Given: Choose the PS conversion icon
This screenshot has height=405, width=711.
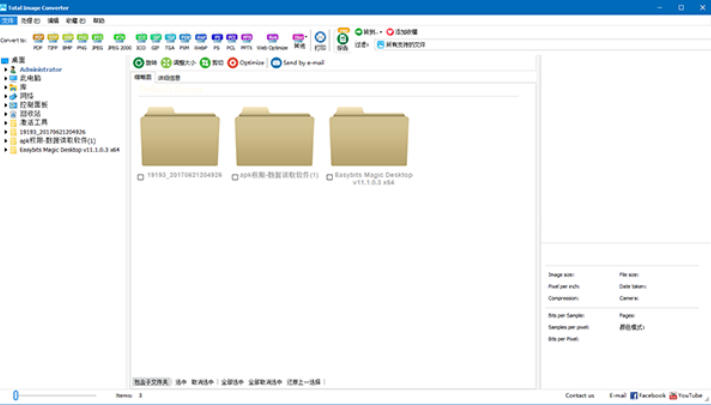Looking at the screenshot, I should tap(217, 38).
